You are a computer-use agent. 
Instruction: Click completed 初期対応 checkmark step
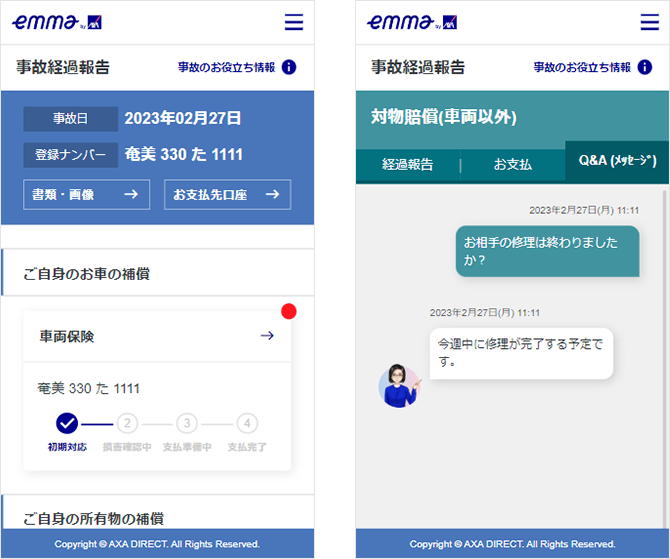coord(67,423)
